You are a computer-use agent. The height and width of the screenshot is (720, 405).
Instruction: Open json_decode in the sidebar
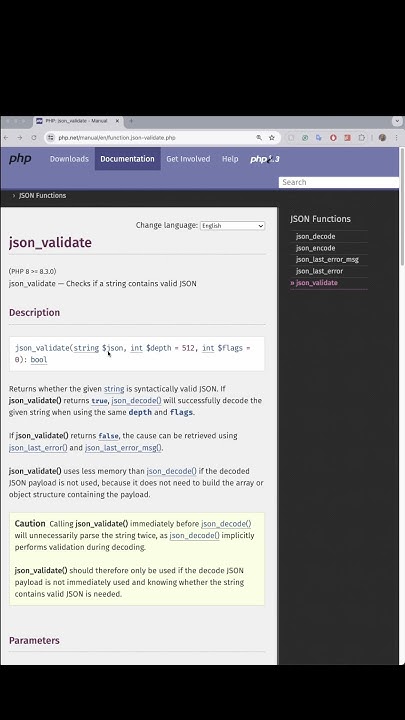315,236
